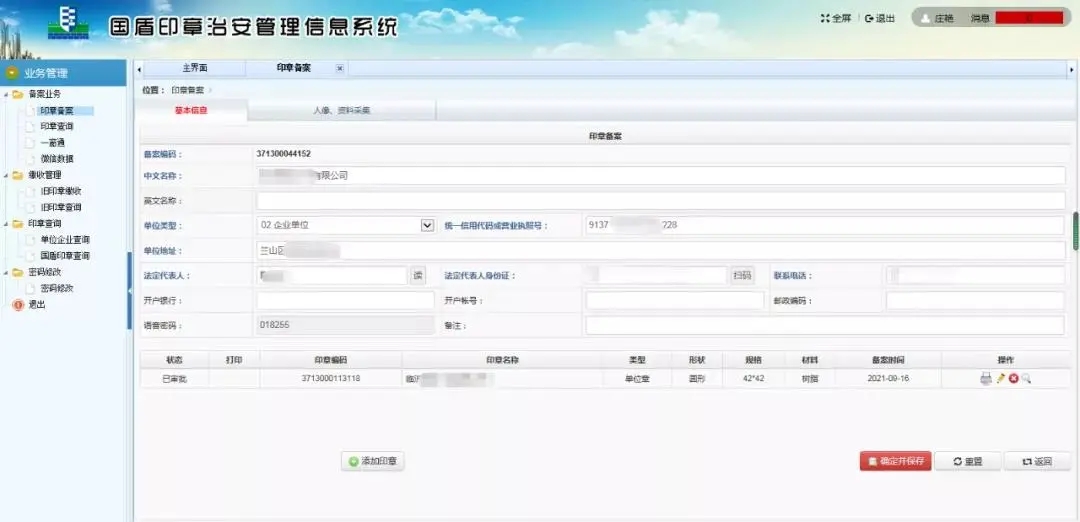Screen dimensions: 1080x522
Task: Click the 退出 logout icon in the top bar
Action: click(x=870, y=18)
